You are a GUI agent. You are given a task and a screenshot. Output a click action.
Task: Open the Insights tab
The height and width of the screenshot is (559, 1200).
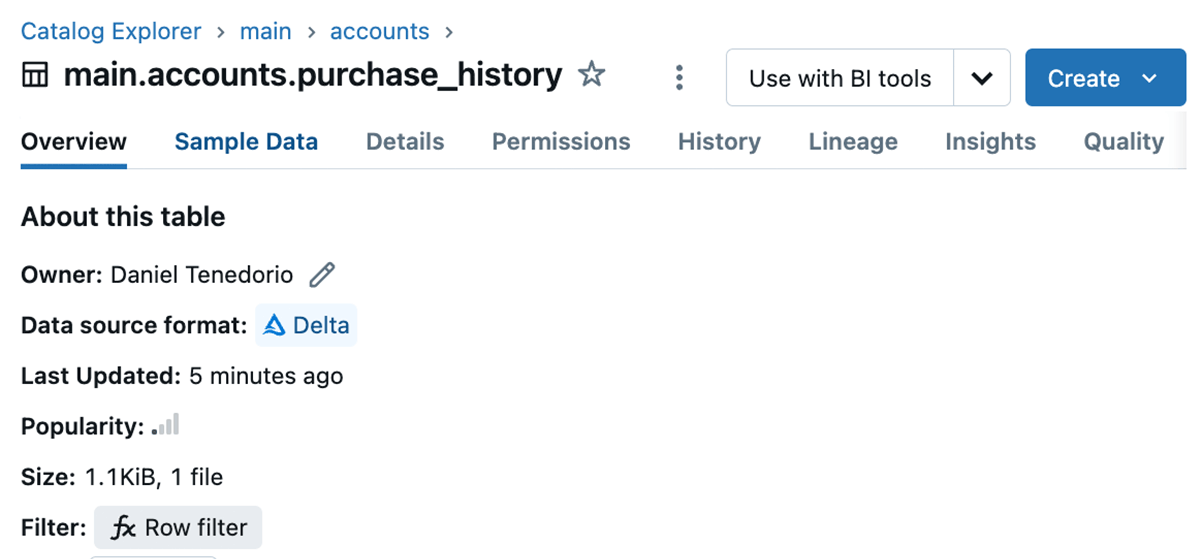click(x=990, y=142)
